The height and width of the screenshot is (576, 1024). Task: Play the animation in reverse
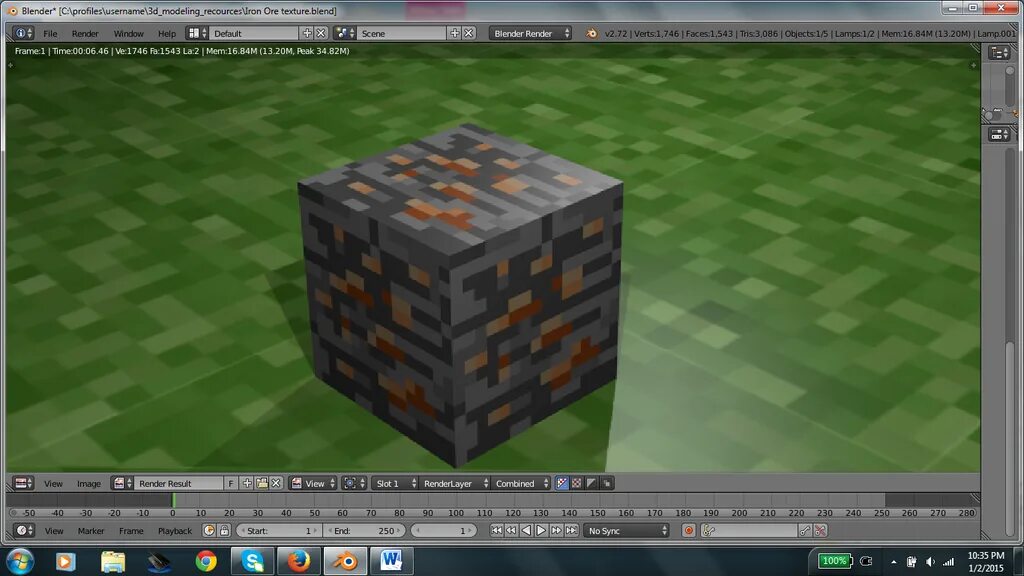[526, 531]
